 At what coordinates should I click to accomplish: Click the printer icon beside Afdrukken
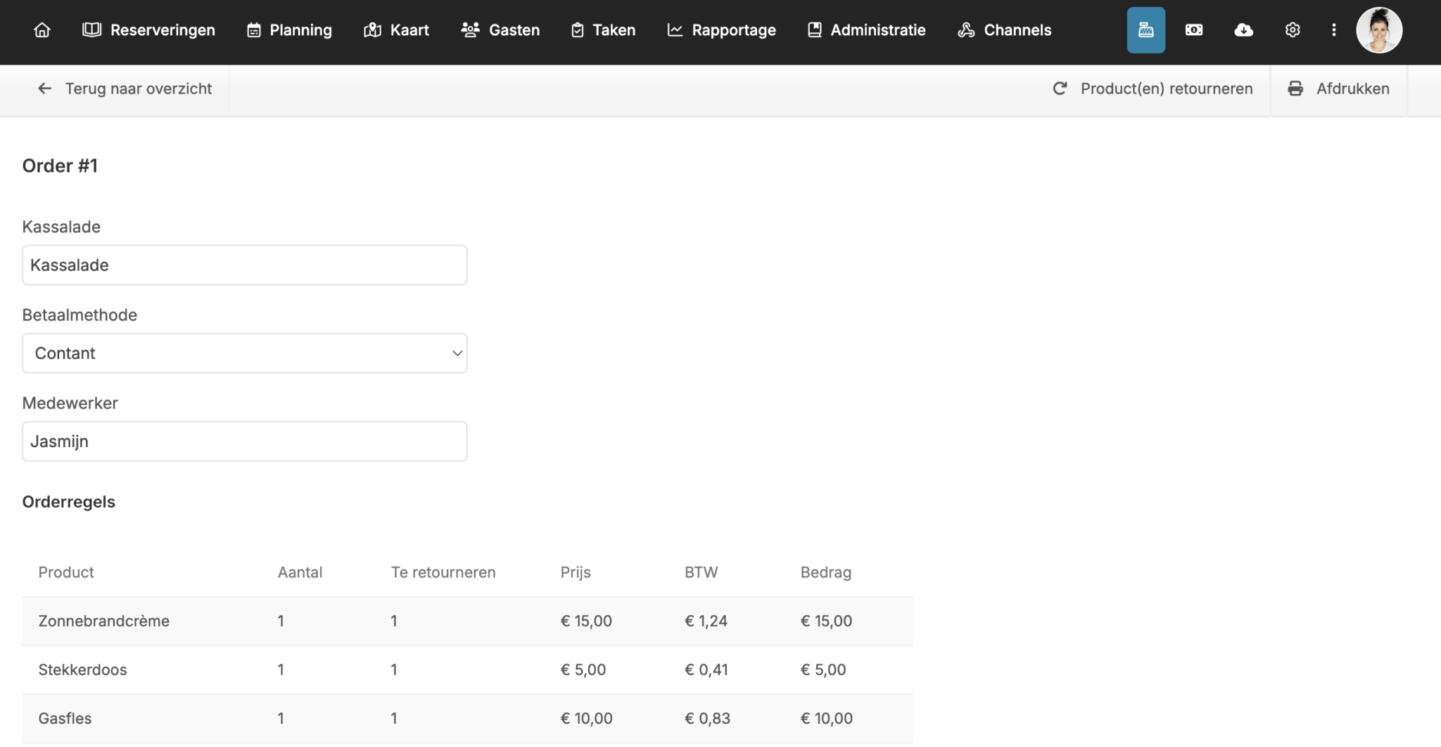click(1295, 89)
